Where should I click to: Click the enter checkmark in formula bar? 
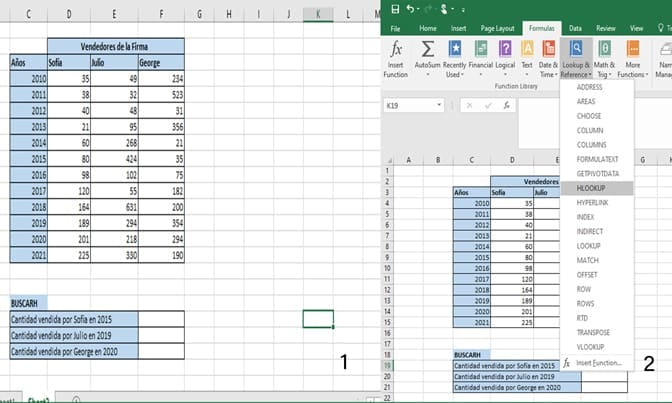point(488,105)
